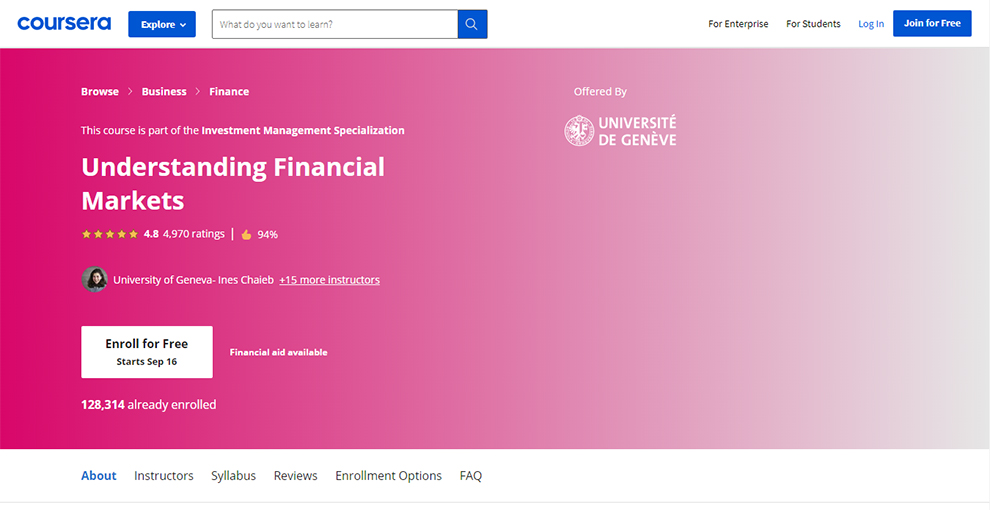The image size is (990, 510).
Task: Switch to the Syllabus tab
Action: pyautogui.click(x=233, y=476)
